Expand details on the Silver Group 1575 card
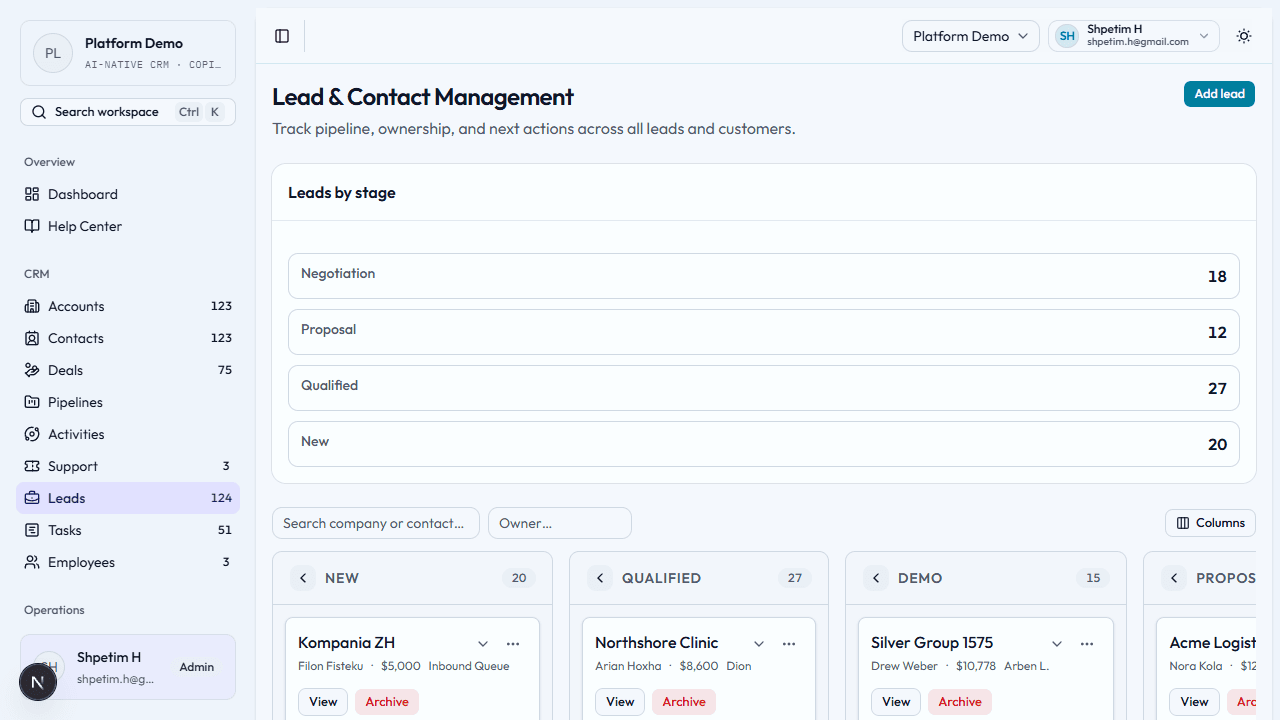The width and height of the screenshot is (1280, 720). point(1057,644)
